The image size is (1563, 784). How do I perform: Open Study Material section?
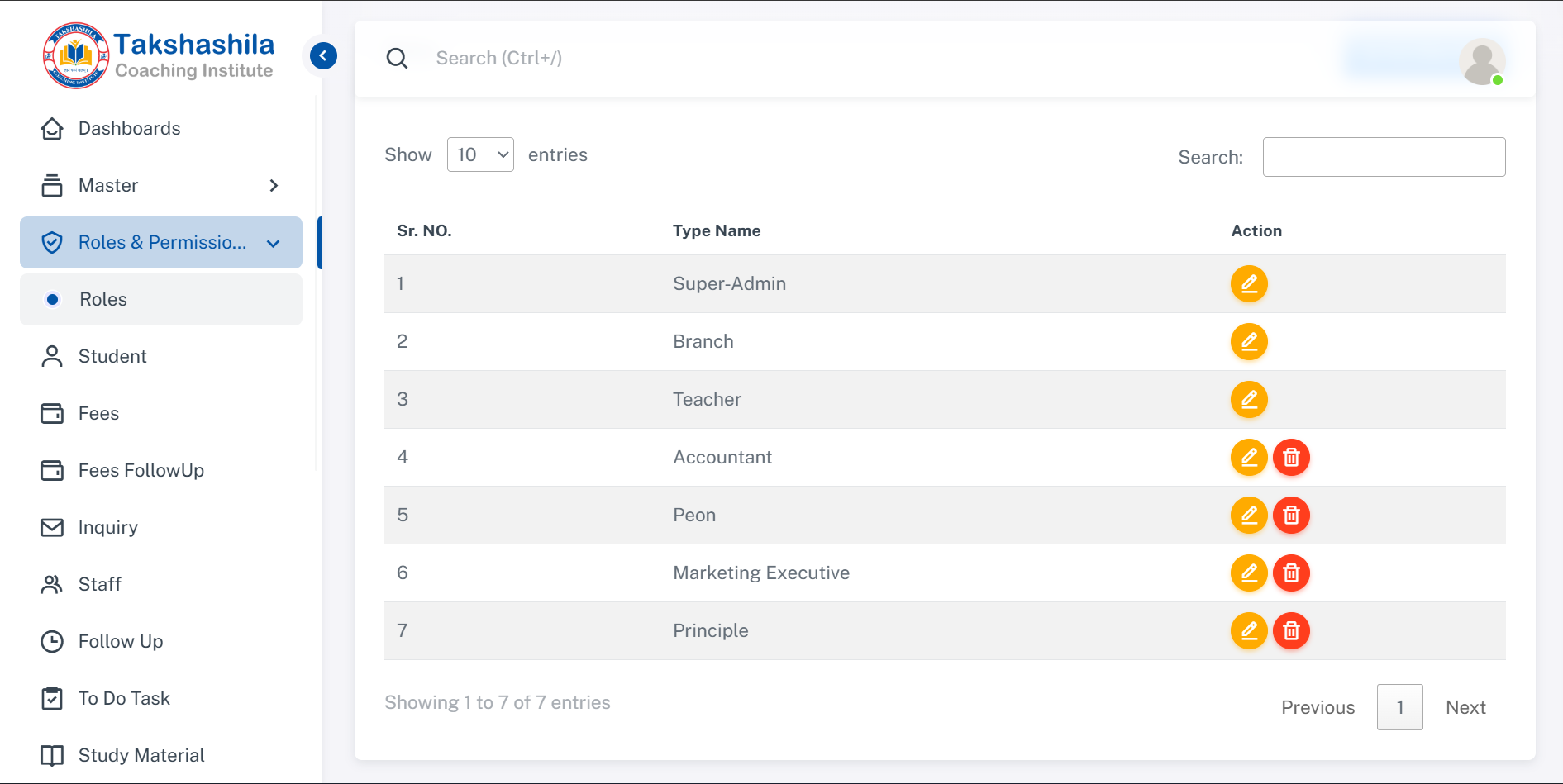point(161,756)
